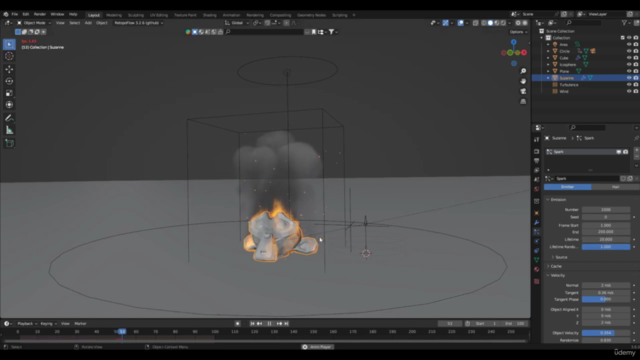Expand the Cache panel
Viewport: 640px width, 360px height.
[556, 266]
